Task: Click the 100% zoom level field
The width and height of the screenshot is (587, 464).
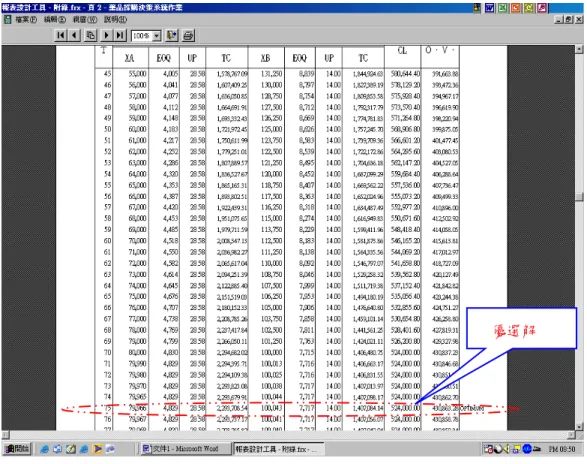Action: coord(142,36)
